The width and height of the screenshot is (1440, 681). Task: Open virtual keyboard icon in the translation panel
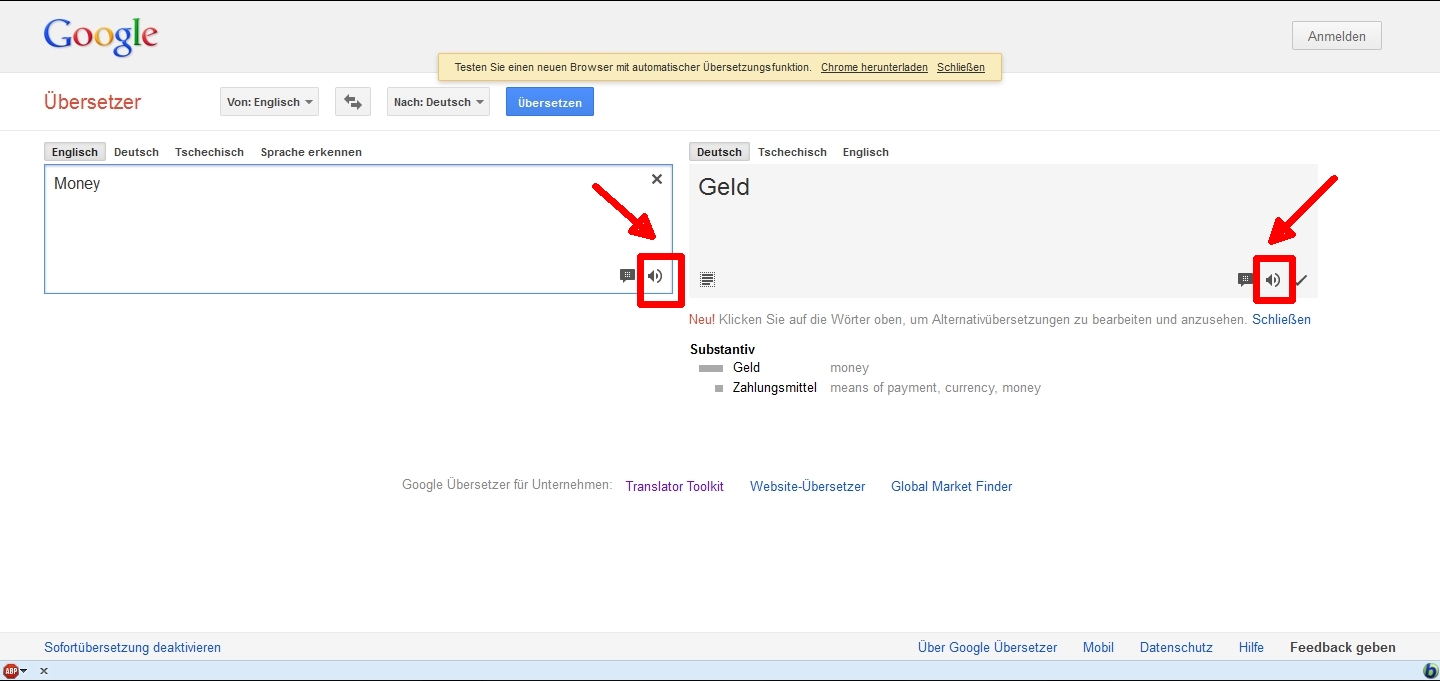(x=1245, y=280)
